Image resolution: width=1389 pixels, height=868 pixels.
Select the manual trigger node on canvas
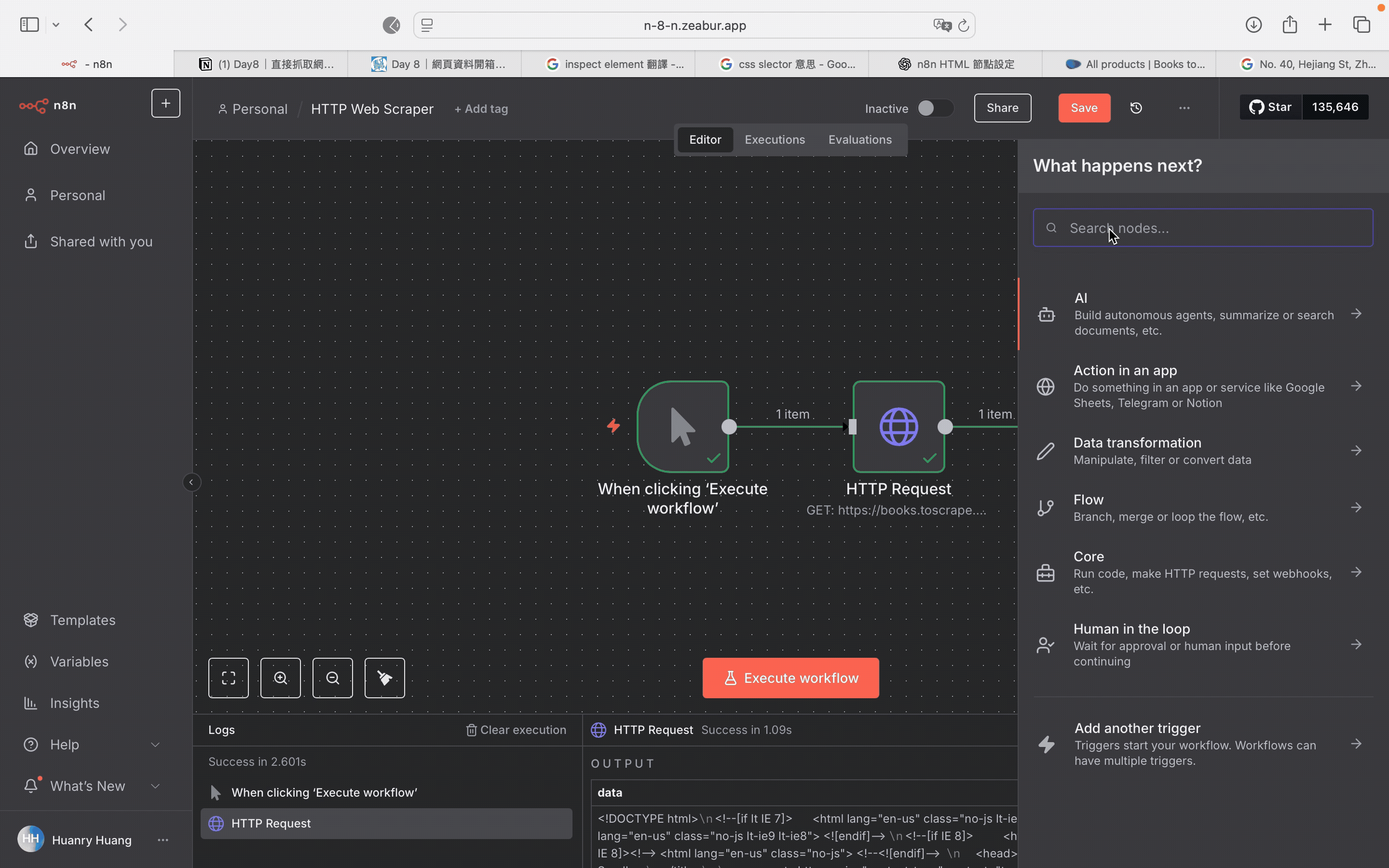682,427
